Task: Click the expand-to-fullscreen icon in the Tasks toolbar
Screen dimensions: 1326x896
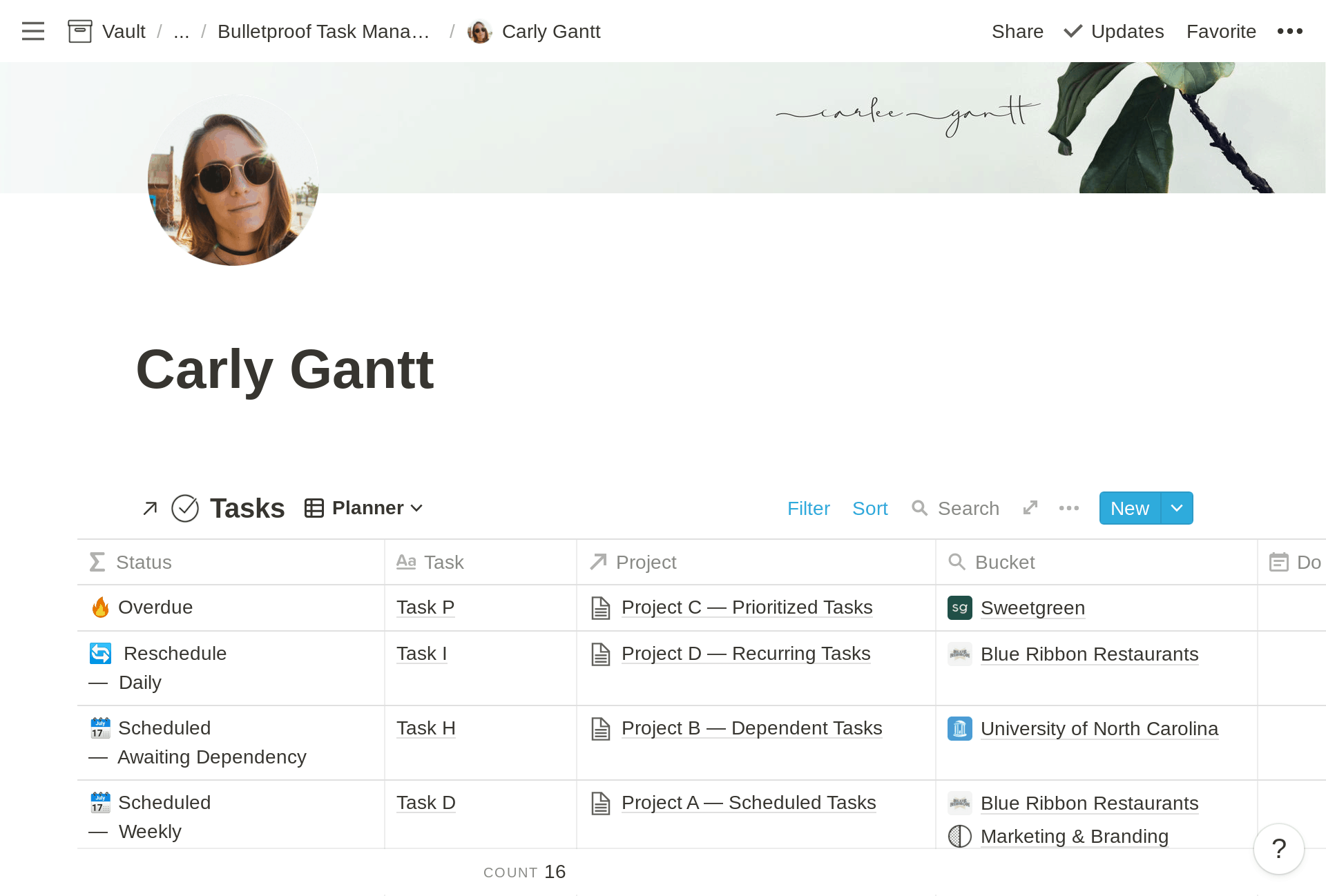Action: (1030, 507)
